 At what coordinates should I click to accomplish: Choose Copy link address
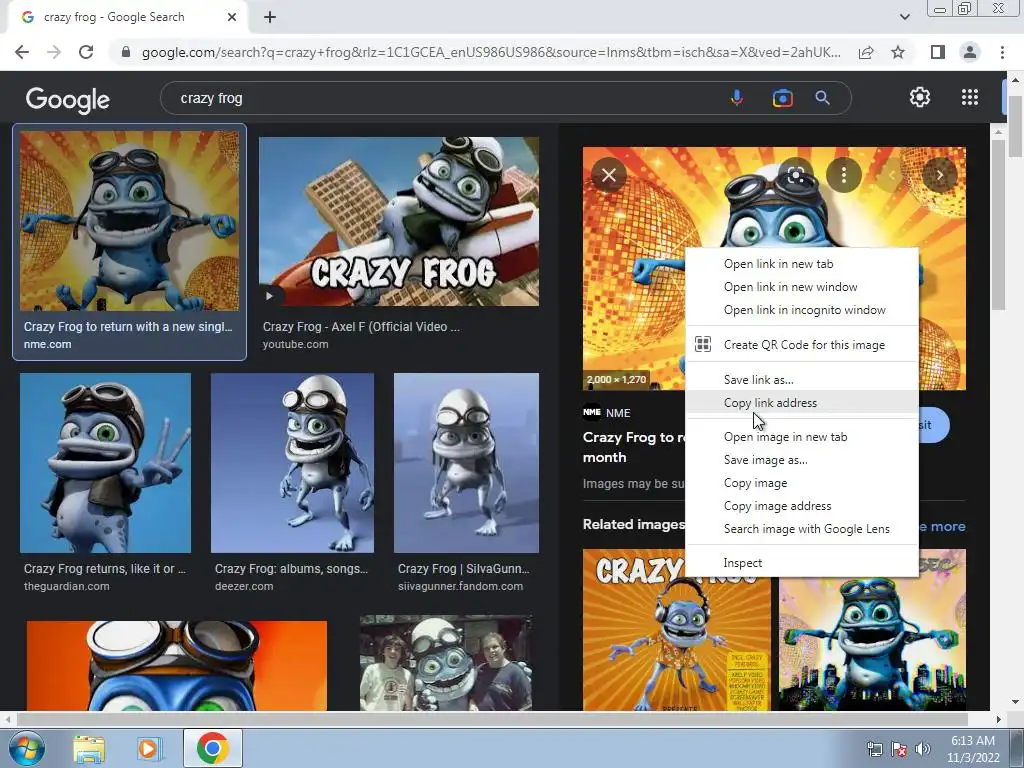[802, 402]
